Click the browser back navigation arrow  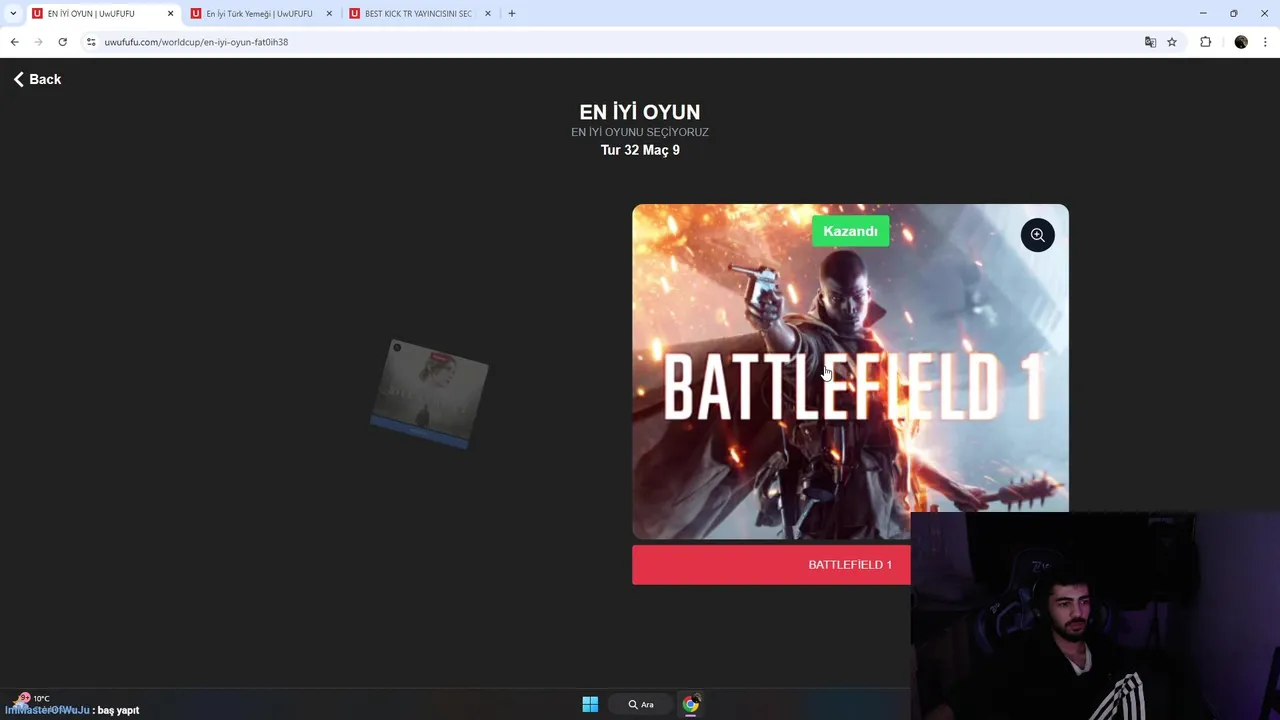[x=14, y=42]
